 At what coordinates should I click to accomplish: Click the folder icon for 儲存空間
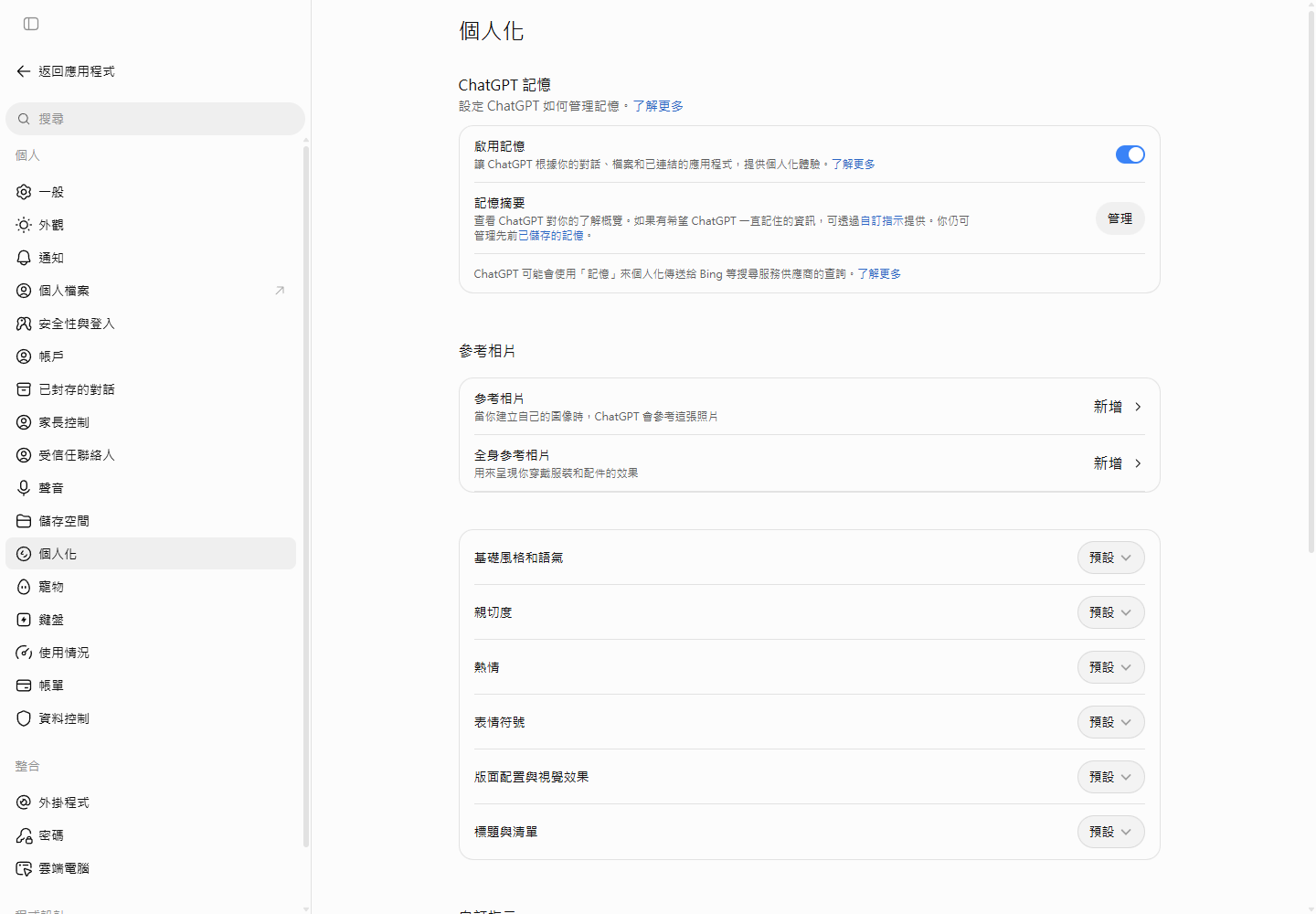(x=24, y=521)
